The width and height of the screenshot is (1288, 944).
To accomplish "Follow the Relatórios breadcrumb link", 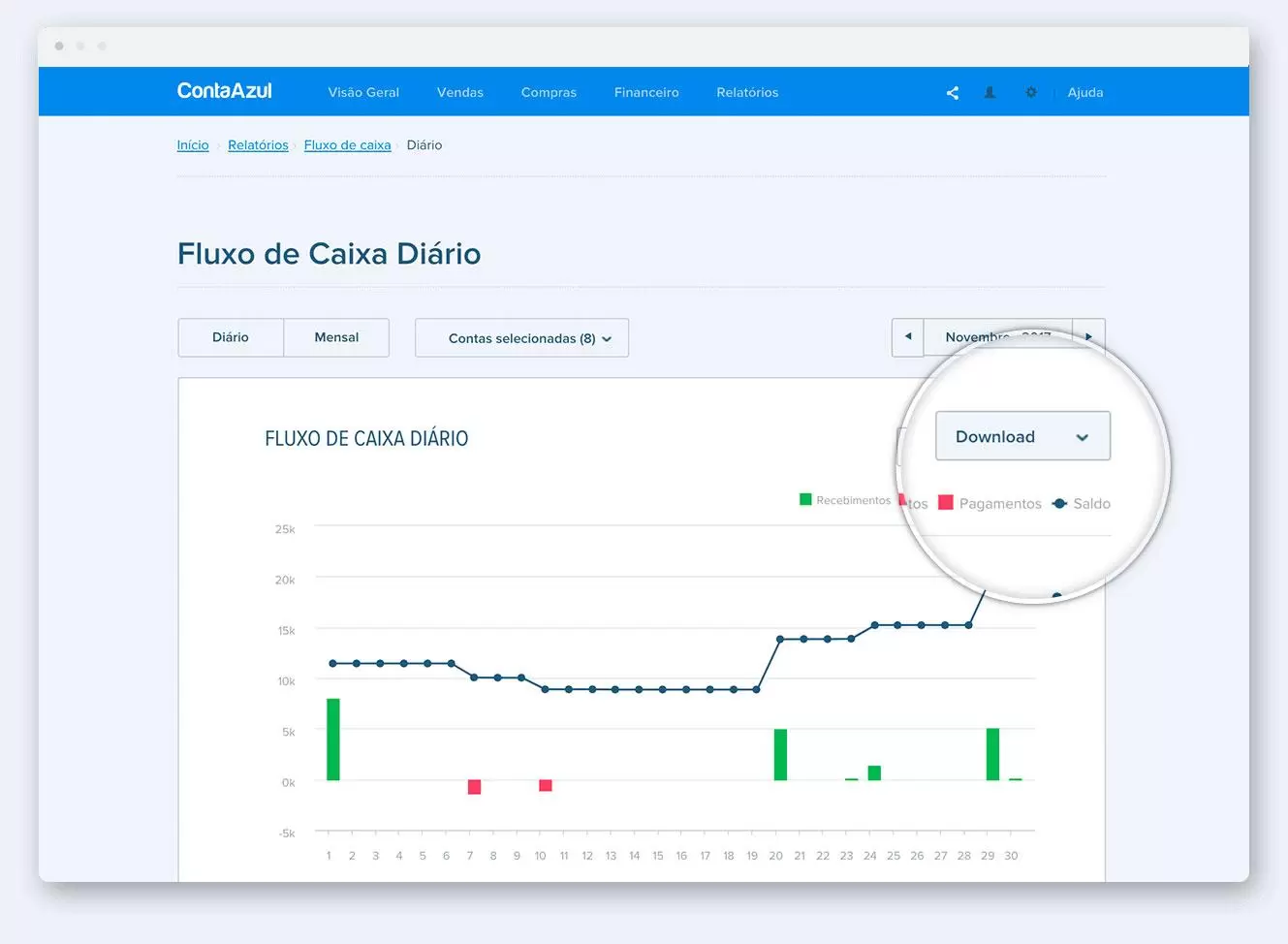I will coord(258,145).
